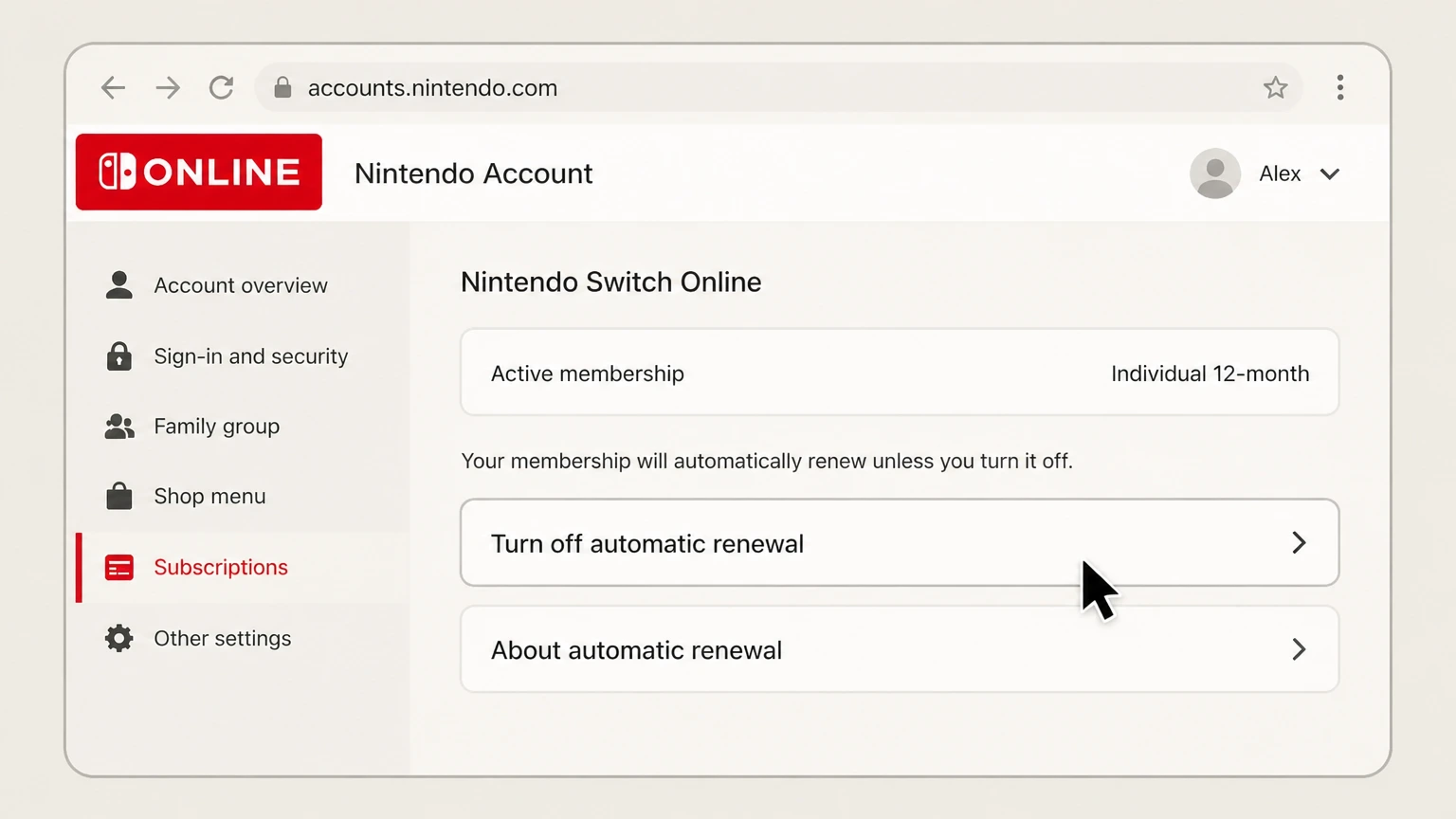Click Turn off automatic renewal
Viewport: 1456px width, 819px height.
(x=900, y=543)
